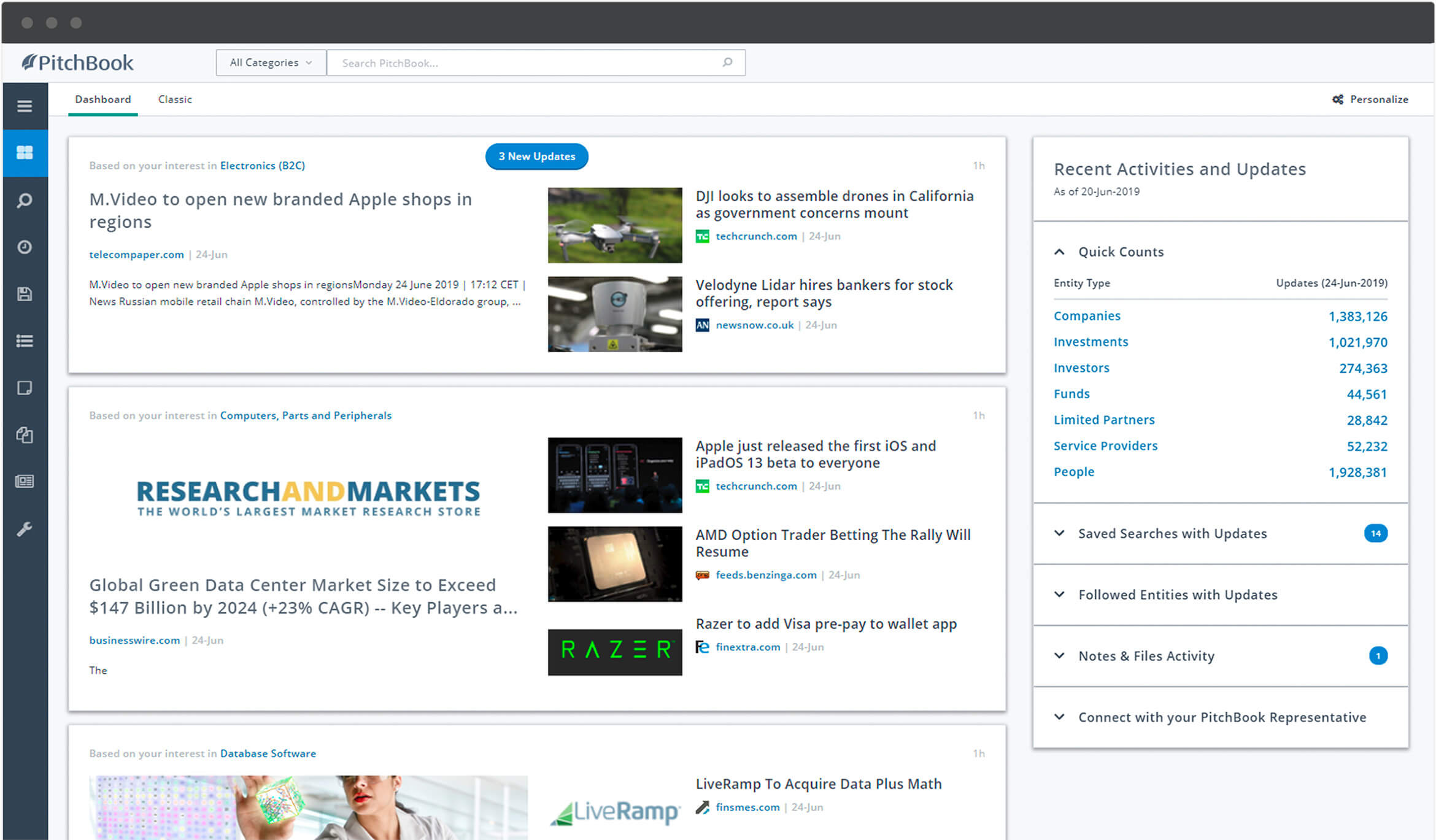Click the Companies count 1,383,126
Image resolution: width=1436 pixels, height=840 pixels.
[x=1357, y=317]
